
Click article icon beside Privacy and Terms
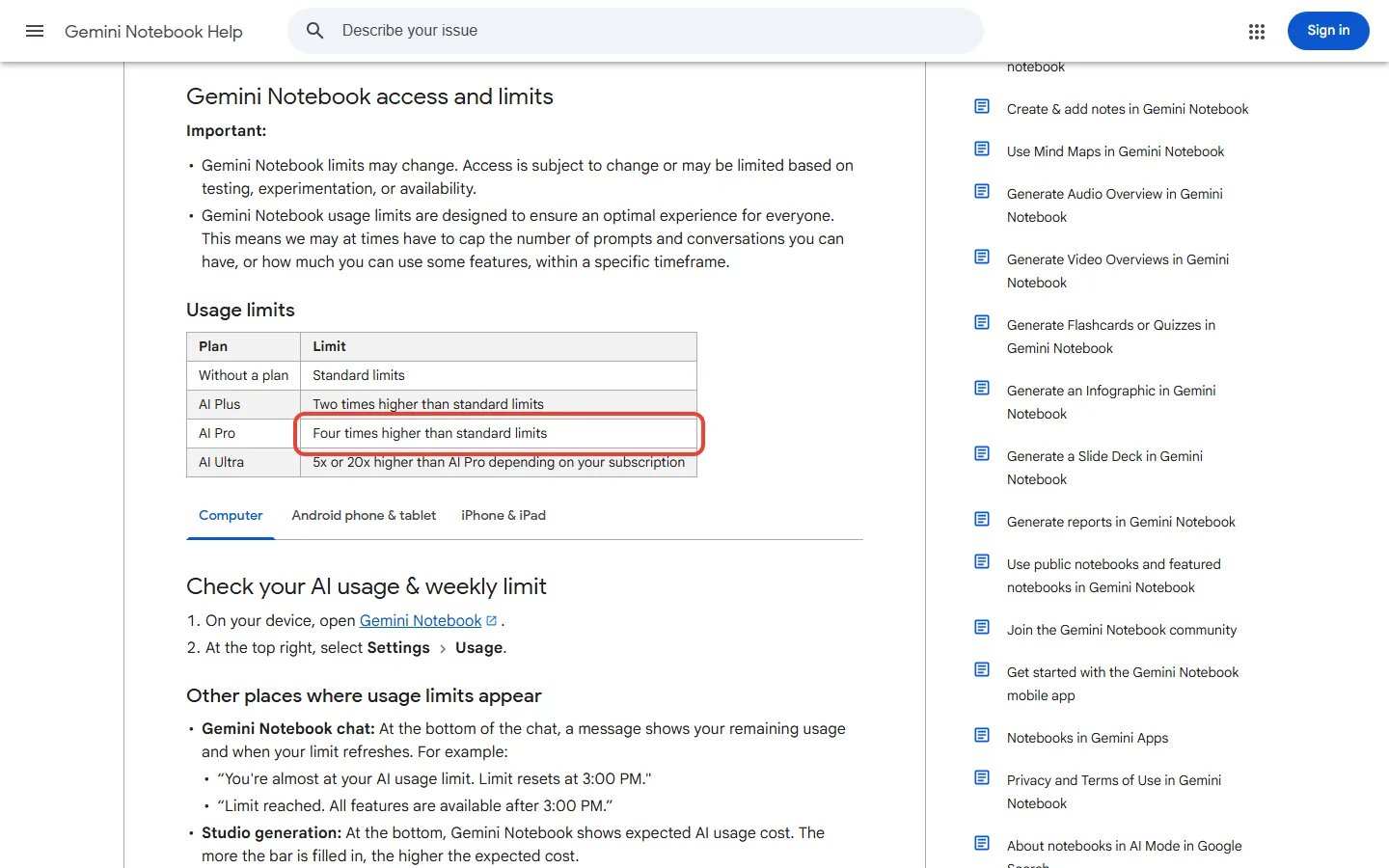[982, 777]
